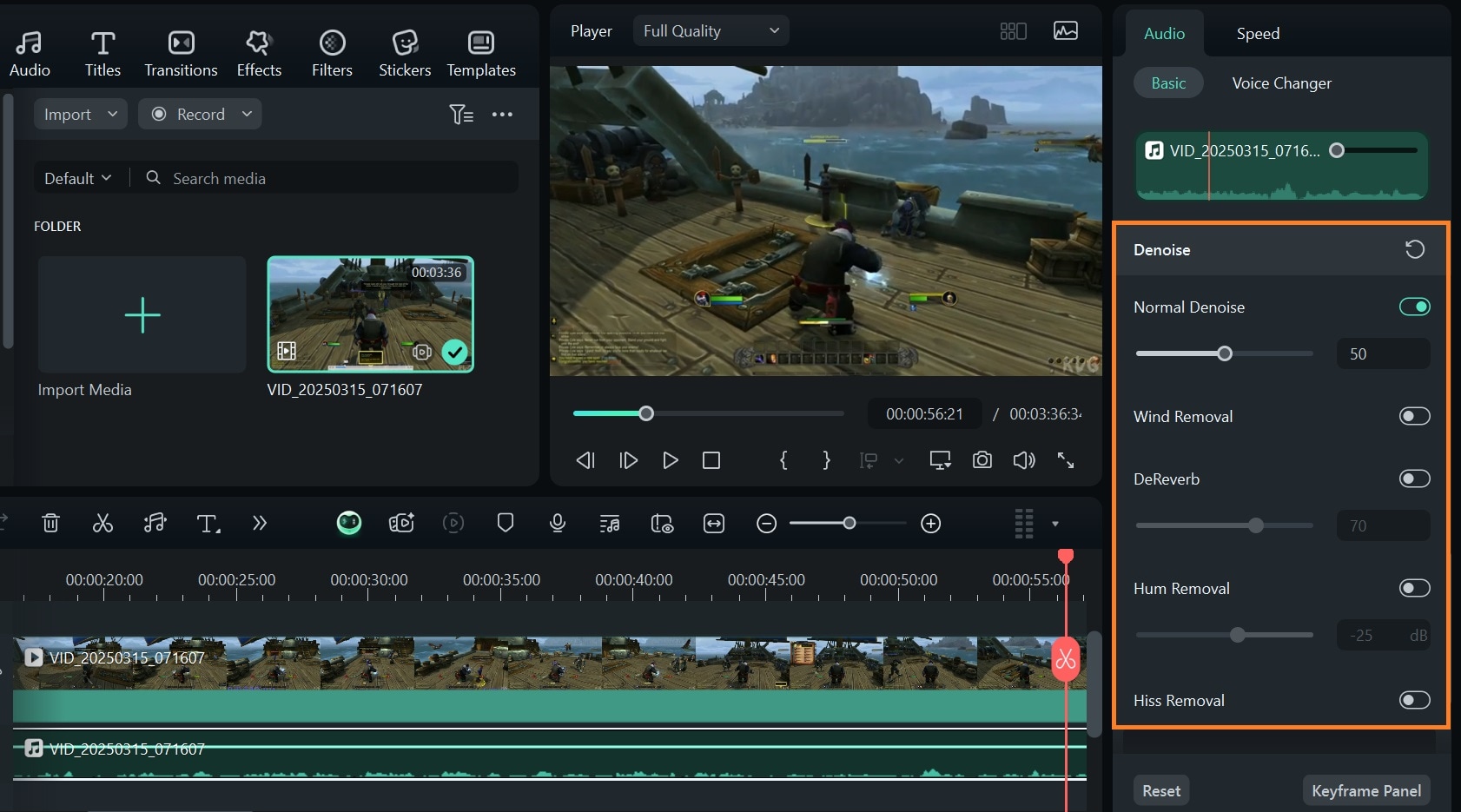Click the marker shield icon in timeline toolbar
The image size is (1461, 812).
(506, 523)
